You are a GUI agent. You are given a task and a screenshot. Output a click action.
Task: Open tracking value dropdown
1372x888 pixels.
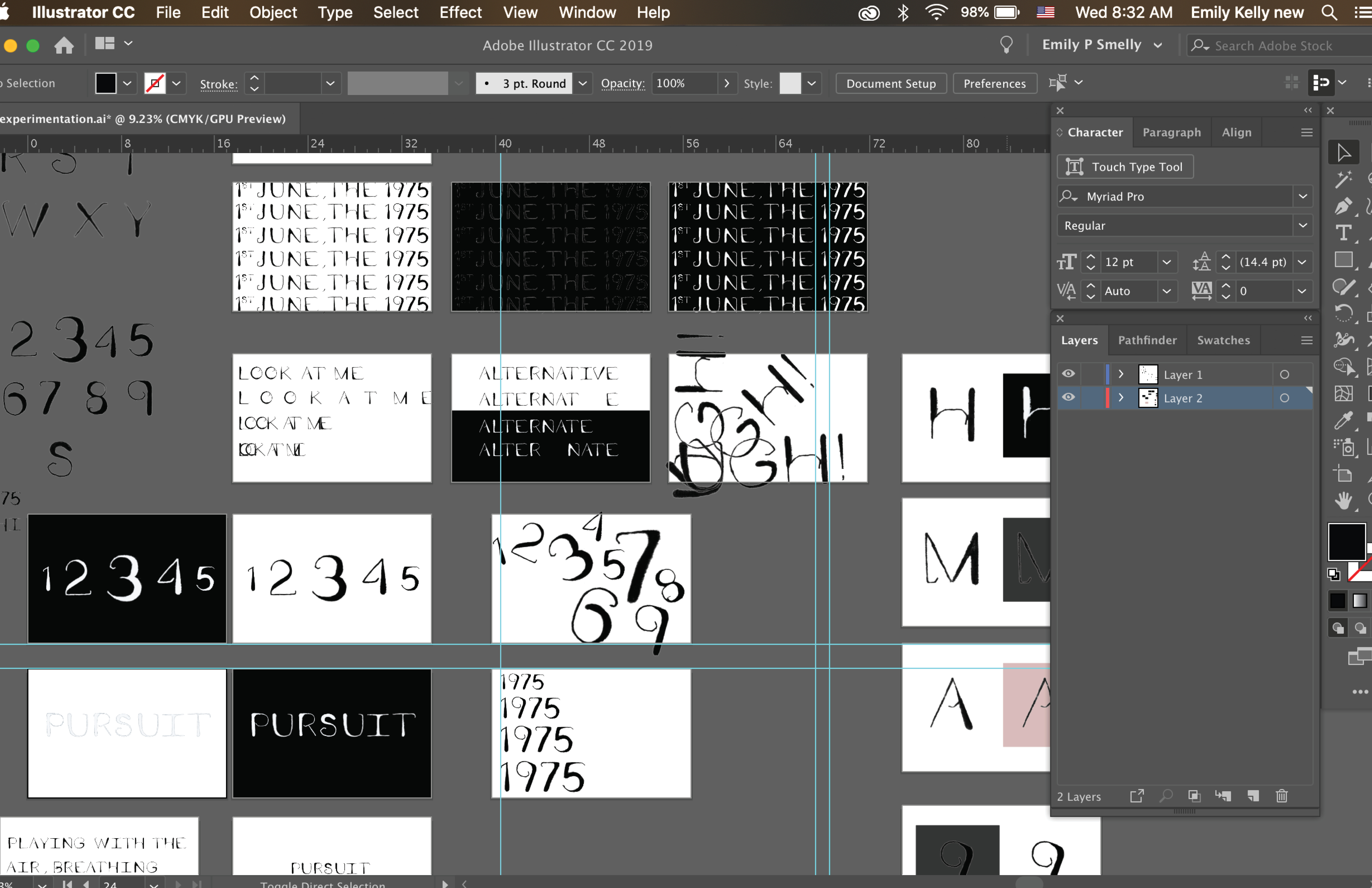(x=1302, y=291)
